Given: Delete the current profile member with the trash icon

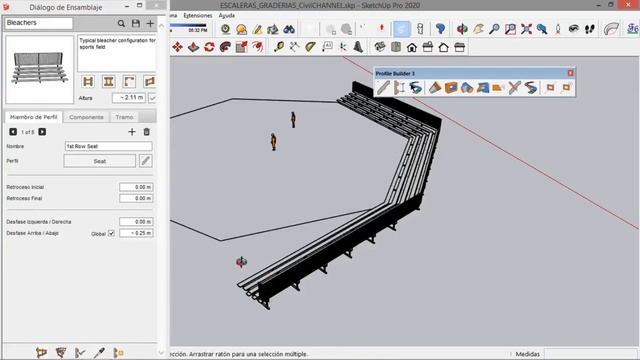Looking at the screenshot, I should coord(147,132).
